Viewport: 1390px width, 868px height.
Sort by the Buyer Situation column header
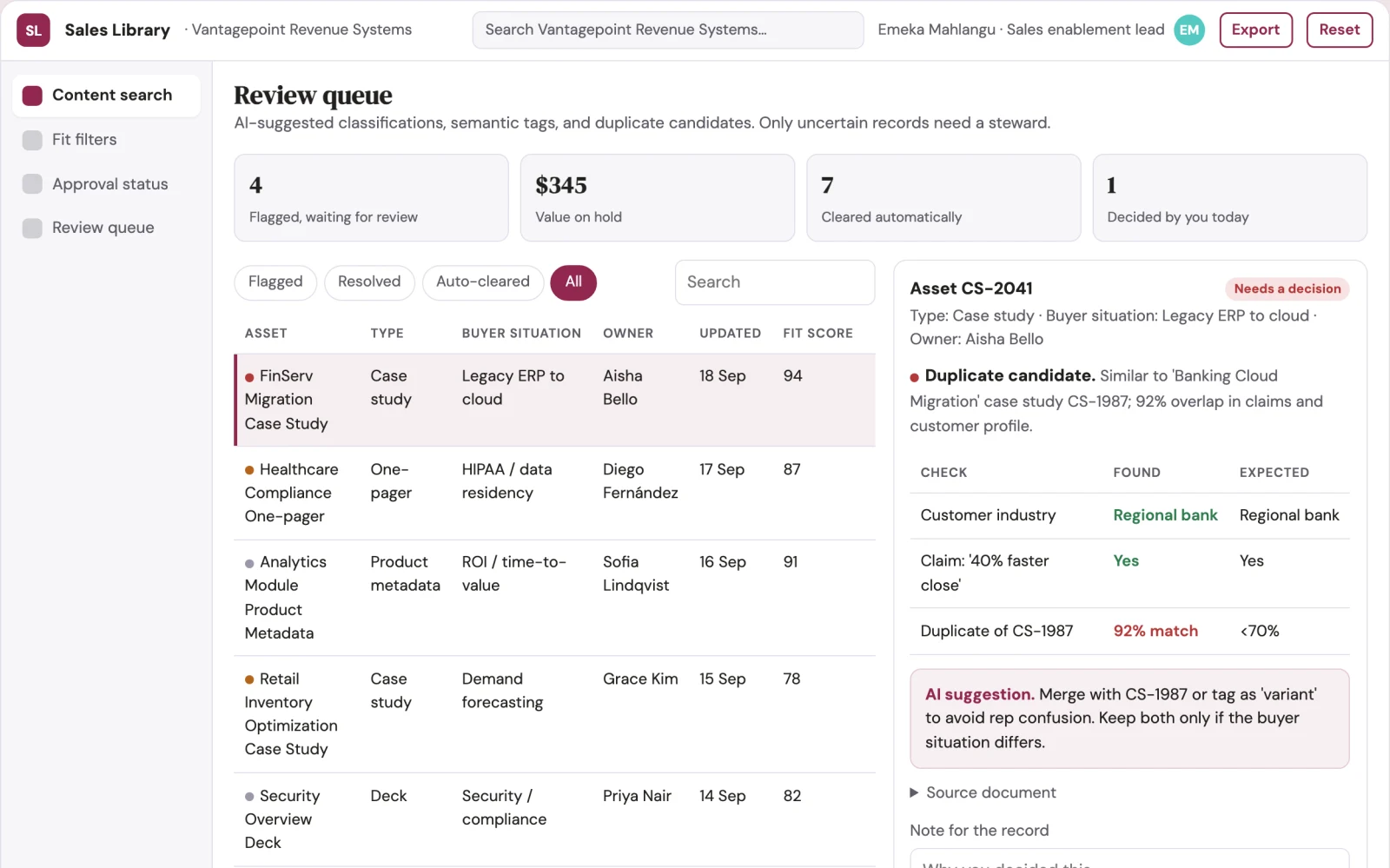[521, 334]
